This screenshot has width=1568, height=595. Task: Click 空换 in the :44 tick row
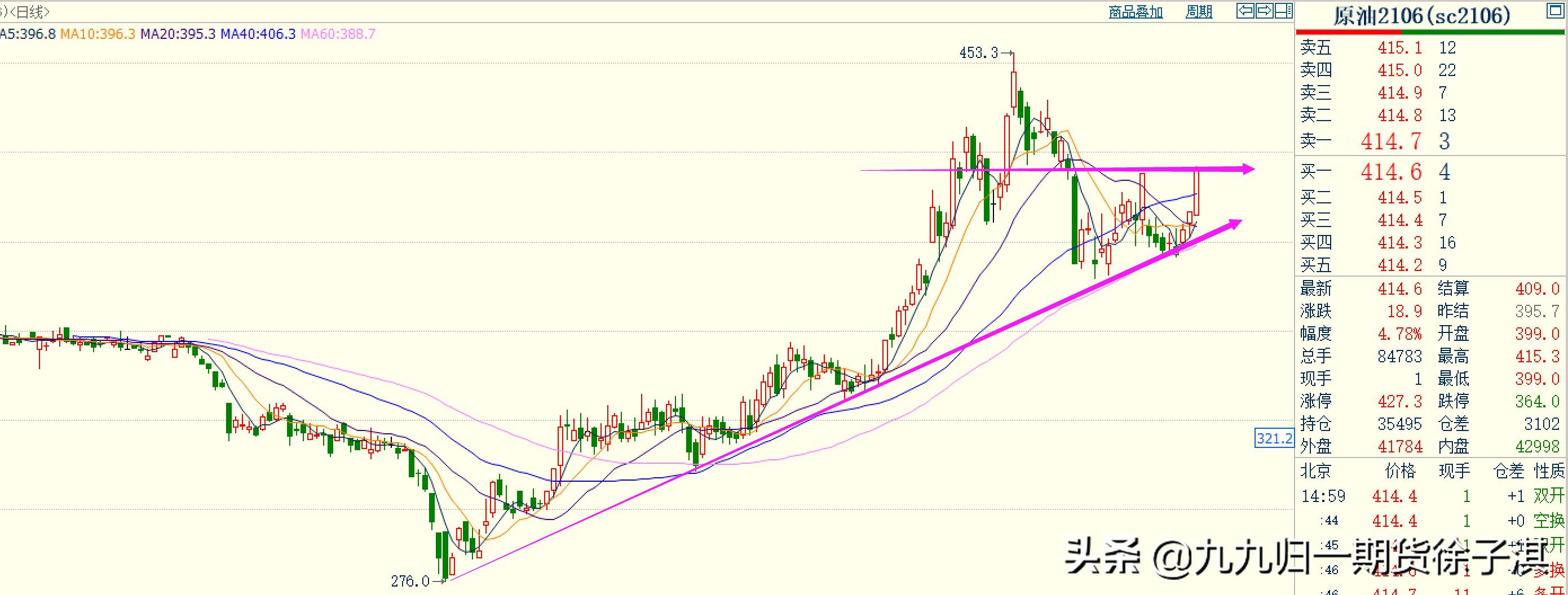(1548, 520)
